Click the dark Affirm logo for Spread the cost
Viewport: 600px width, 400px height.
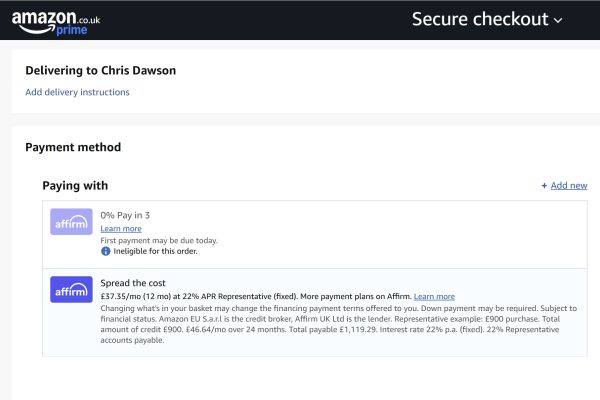pos(71,289)
